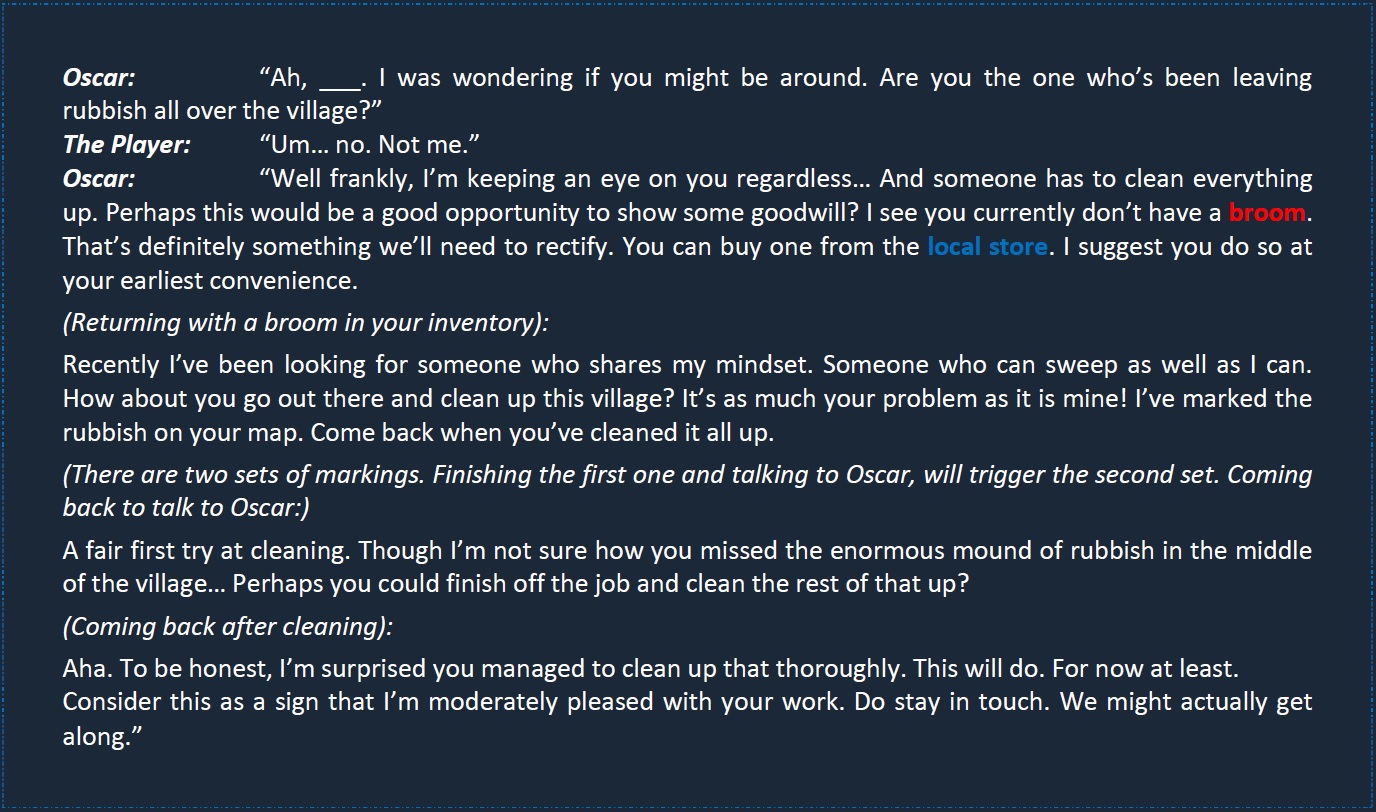Click the "Coming back after cleaning" italic note
Viewport: 1376px width, 812px height.
pos(228,627)
